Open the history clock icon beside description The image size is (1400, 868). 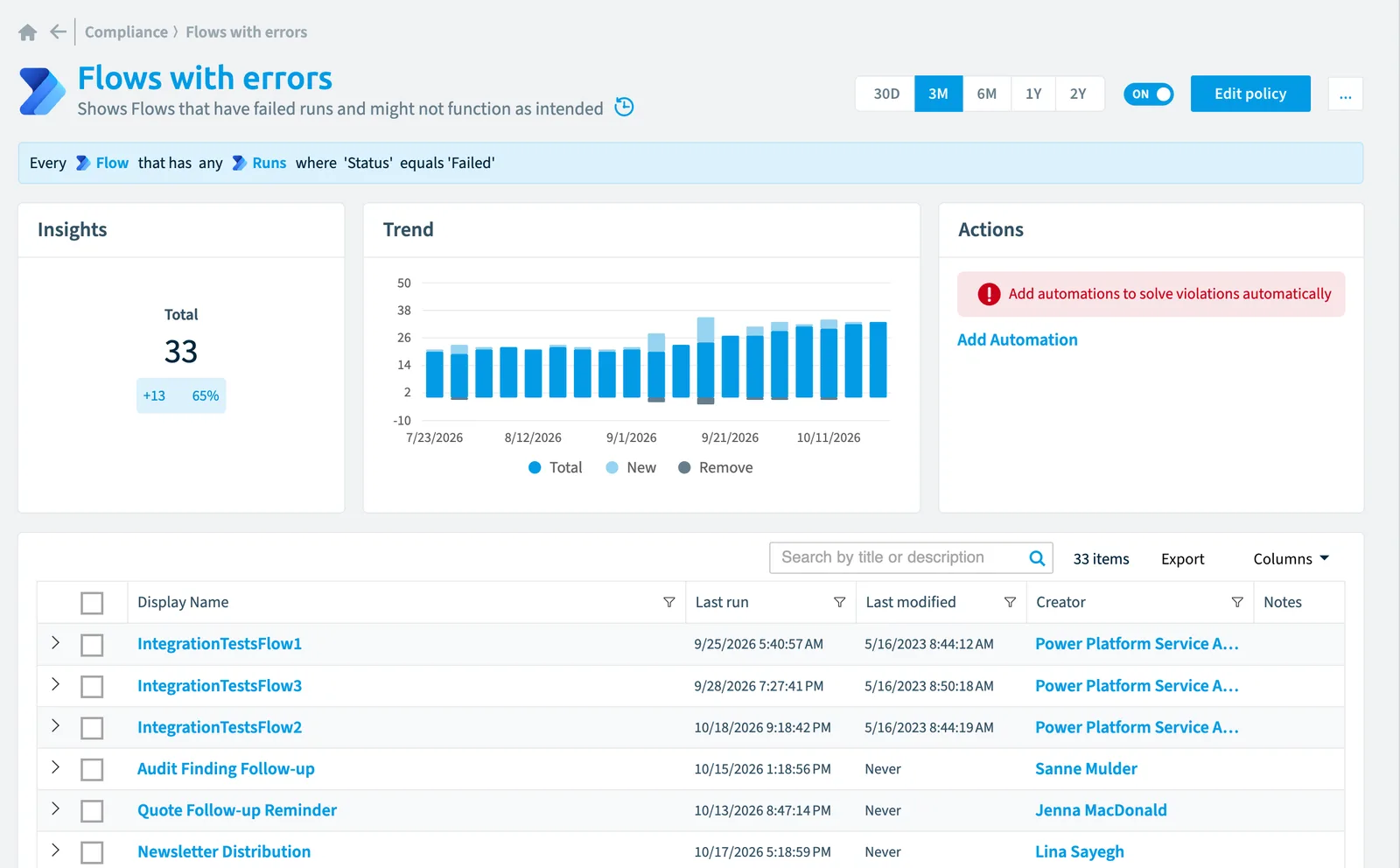[x=624, y=107]
